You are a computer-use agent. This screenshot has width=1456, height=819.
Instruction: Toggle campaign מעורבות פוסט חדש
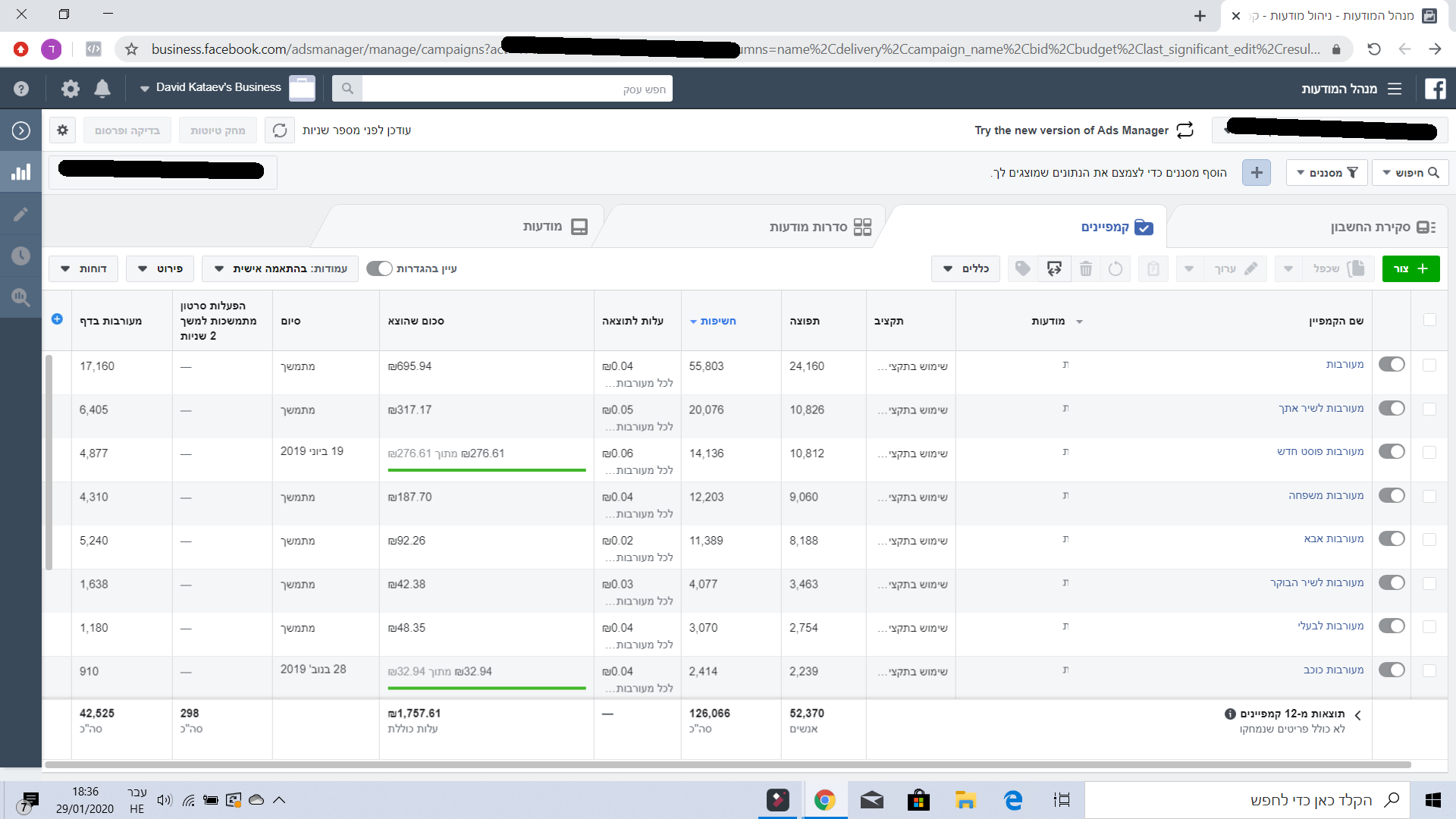pos(1392,452)
